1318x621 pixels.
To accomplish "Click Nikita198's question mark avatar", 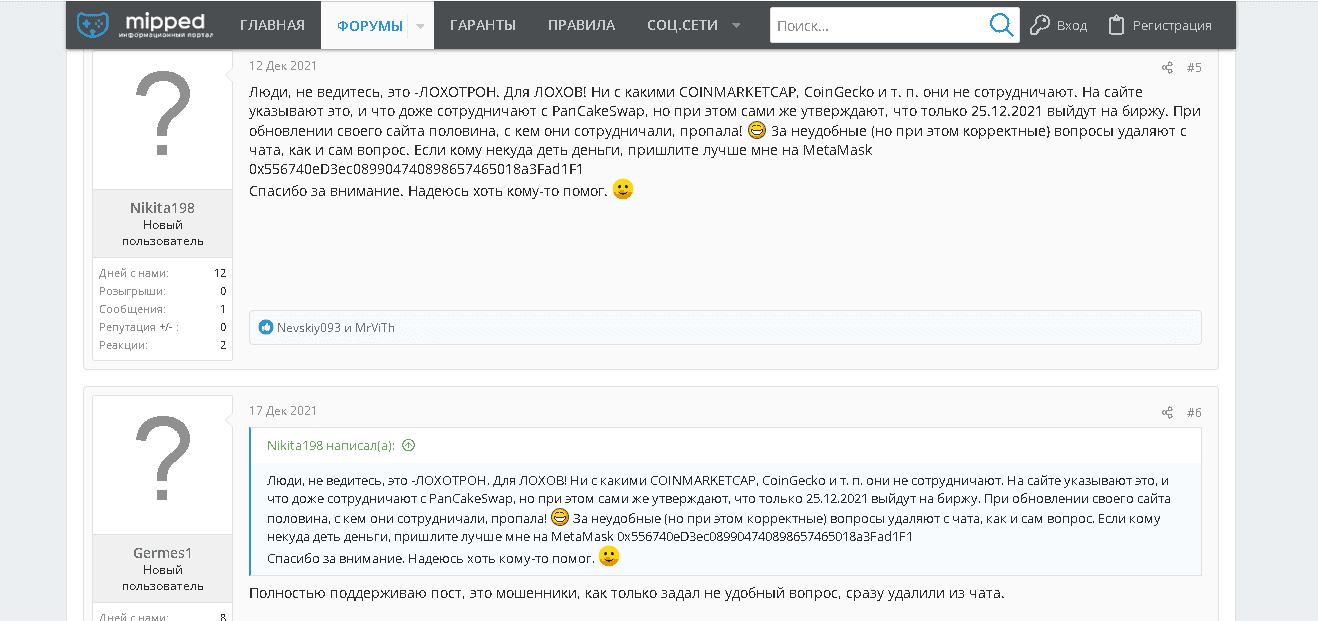I will [x=162, y=118].
